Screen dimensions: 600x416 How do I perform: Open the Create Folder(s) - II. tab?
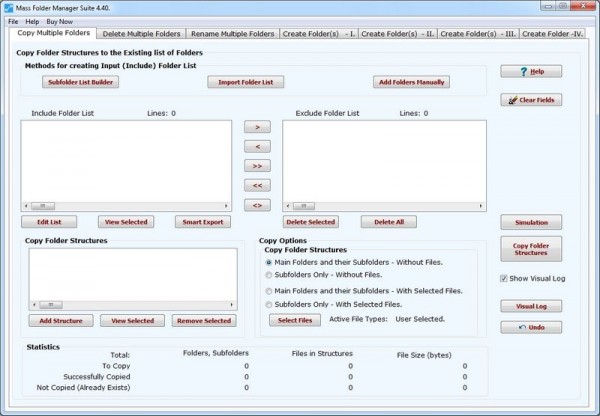point(398,34)
